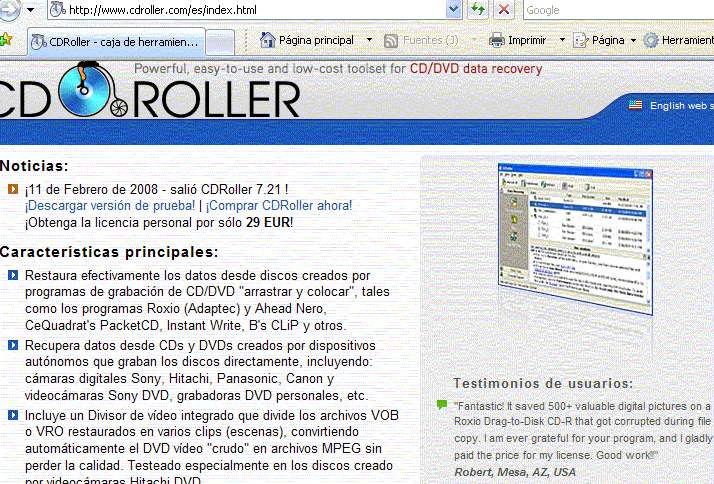Click the page favicon in the address bar
Image resolution: width=714 pixels, height=484 pixels.
57,10
